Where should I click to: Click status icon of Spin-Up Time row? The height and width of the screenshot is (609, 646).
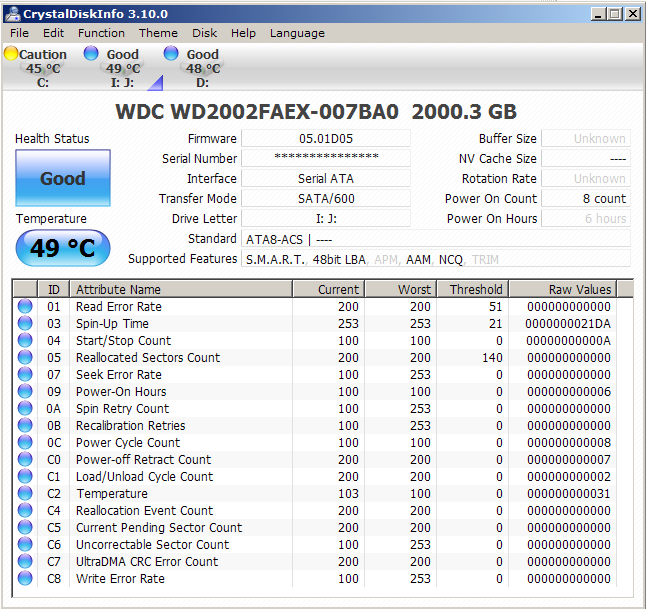25,323
